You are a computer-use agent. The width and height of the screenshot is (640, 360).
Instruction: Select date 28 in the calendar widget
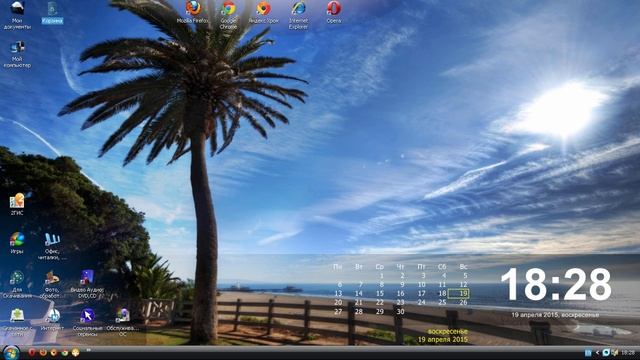358,311
